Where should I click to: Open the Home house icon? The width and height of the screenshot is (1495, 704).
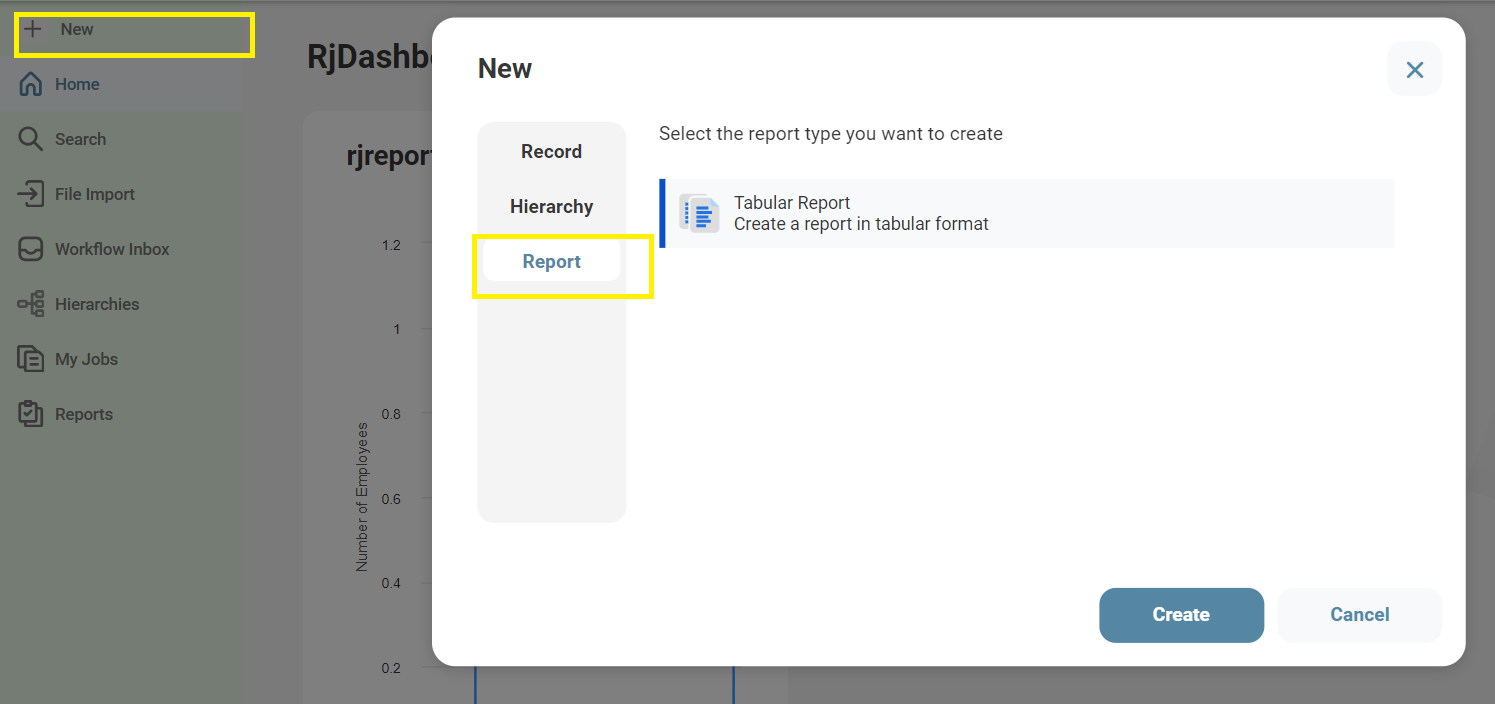pyautogui.click(x=31, y=84)
